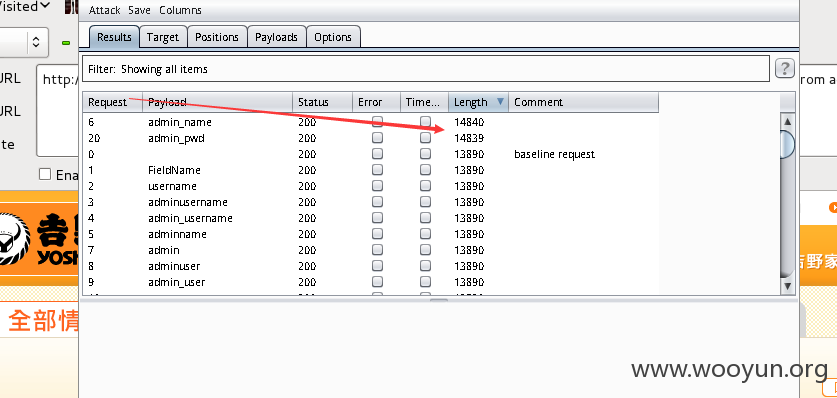The width and height of the screenshot is (837, 398).
Task: Switch to the Results tab
Action: click(x=114, y=37)
